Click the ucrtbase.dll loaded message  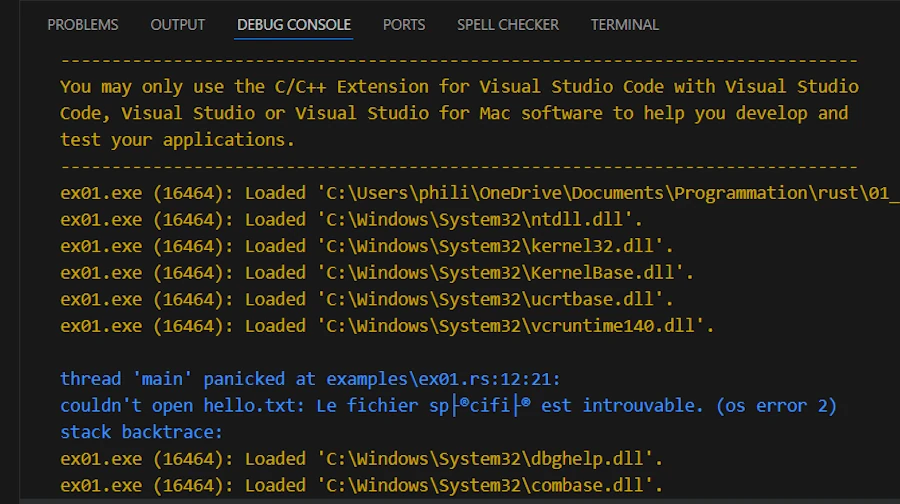pos(367,299)
